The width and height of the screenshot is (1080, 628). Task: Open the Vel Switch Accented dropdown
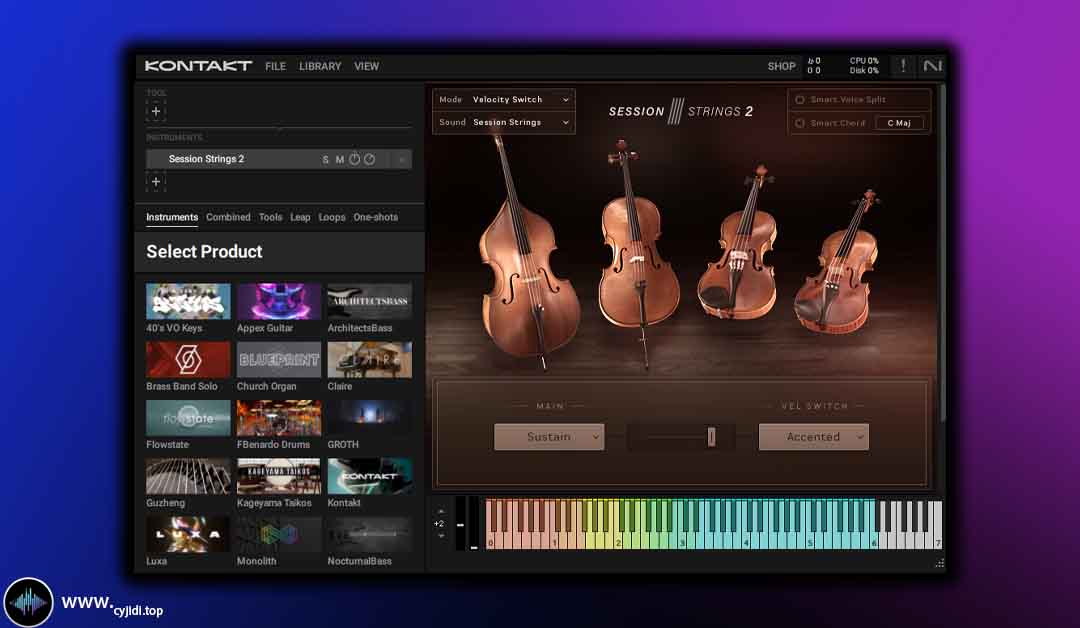(x=813, y=437)
